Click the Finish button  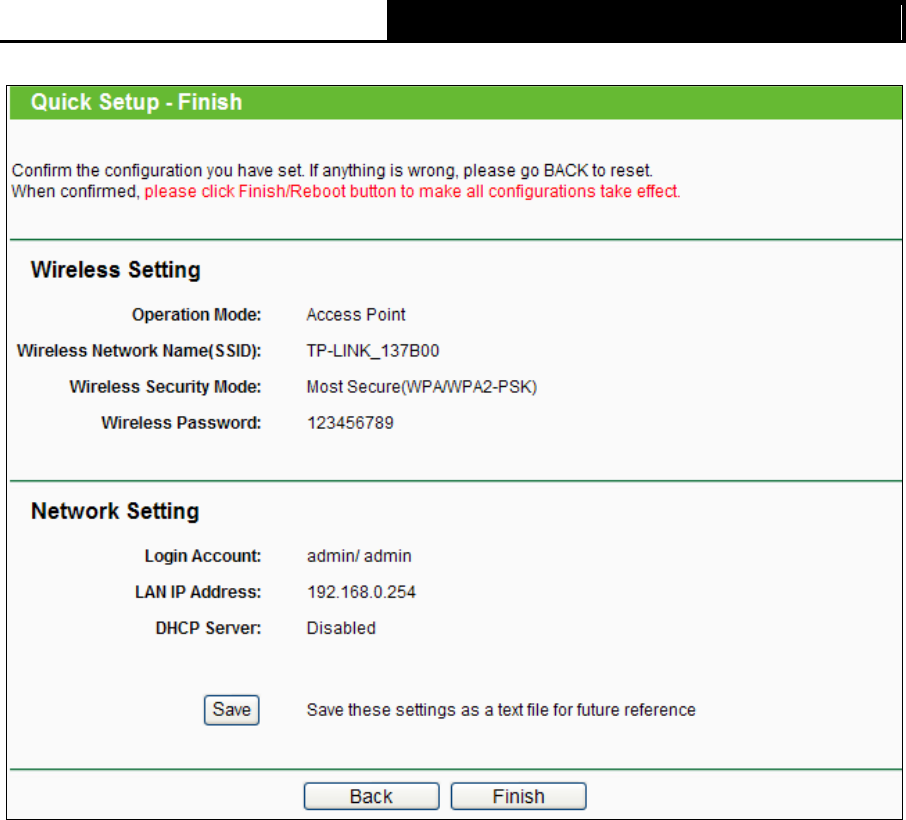[518, 796]
